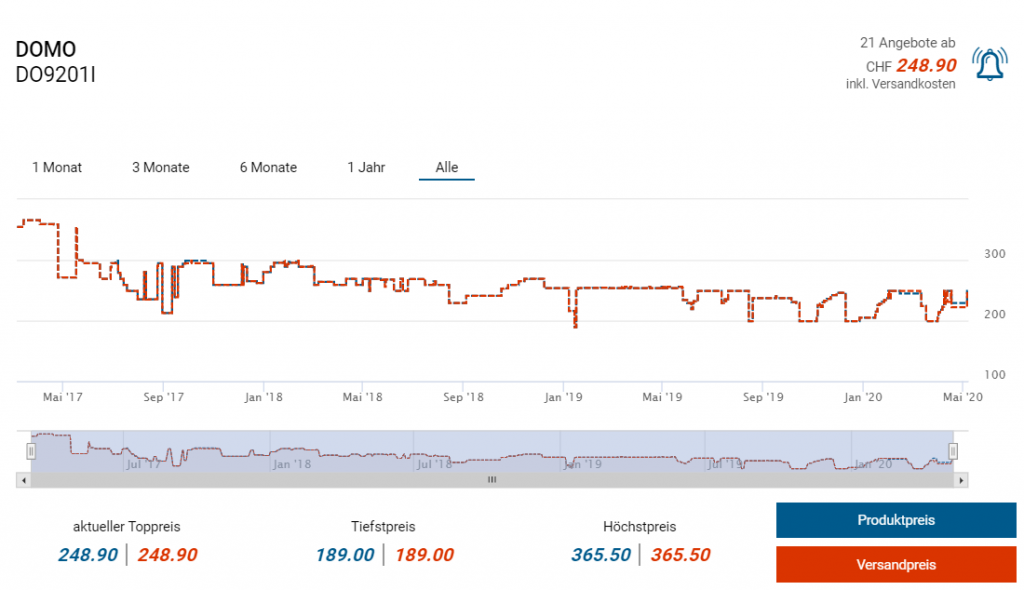Image resolution: width=1024 pixels, height=590 pixels.
Task: Select the 3 Monate time range
Action: [x=161, y=167]
